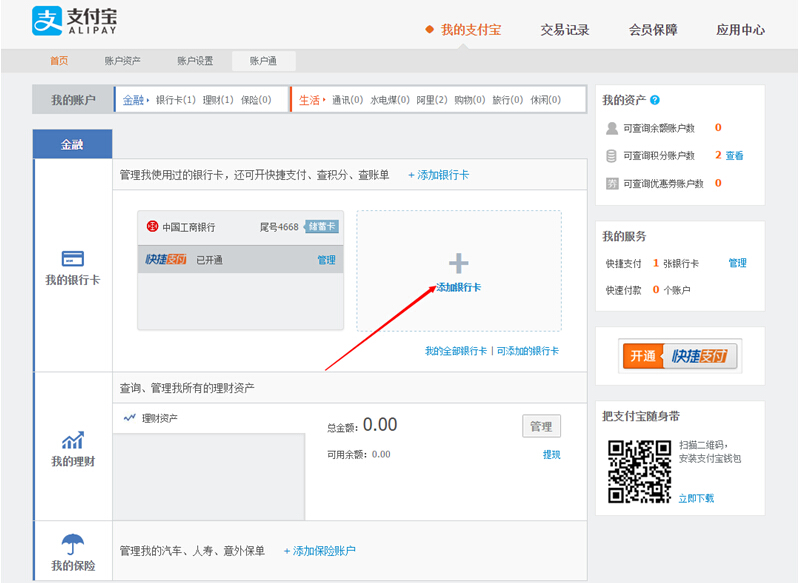Click the 中国工商银行 logo icon
This screenshot has height=583, width=800.
(152, 226)
